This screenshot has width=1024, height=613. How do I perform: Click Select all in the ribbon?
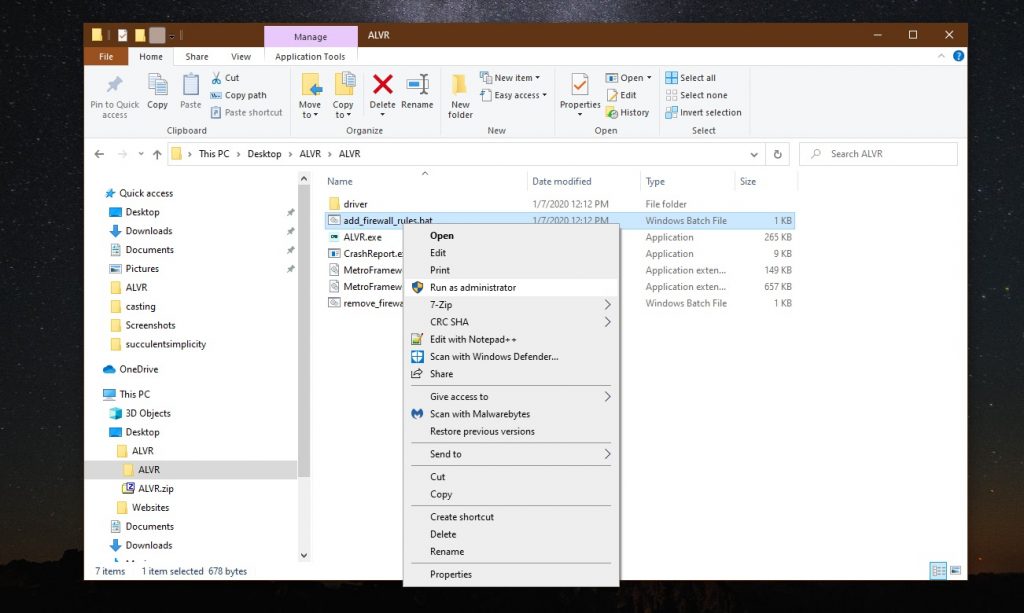pos(690,78)
